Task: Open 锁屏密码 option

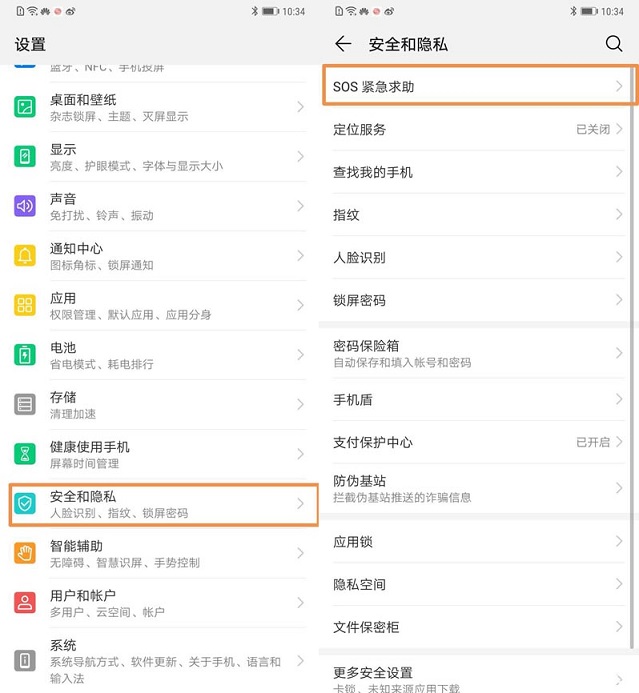Action: click(x=478, y=300)
